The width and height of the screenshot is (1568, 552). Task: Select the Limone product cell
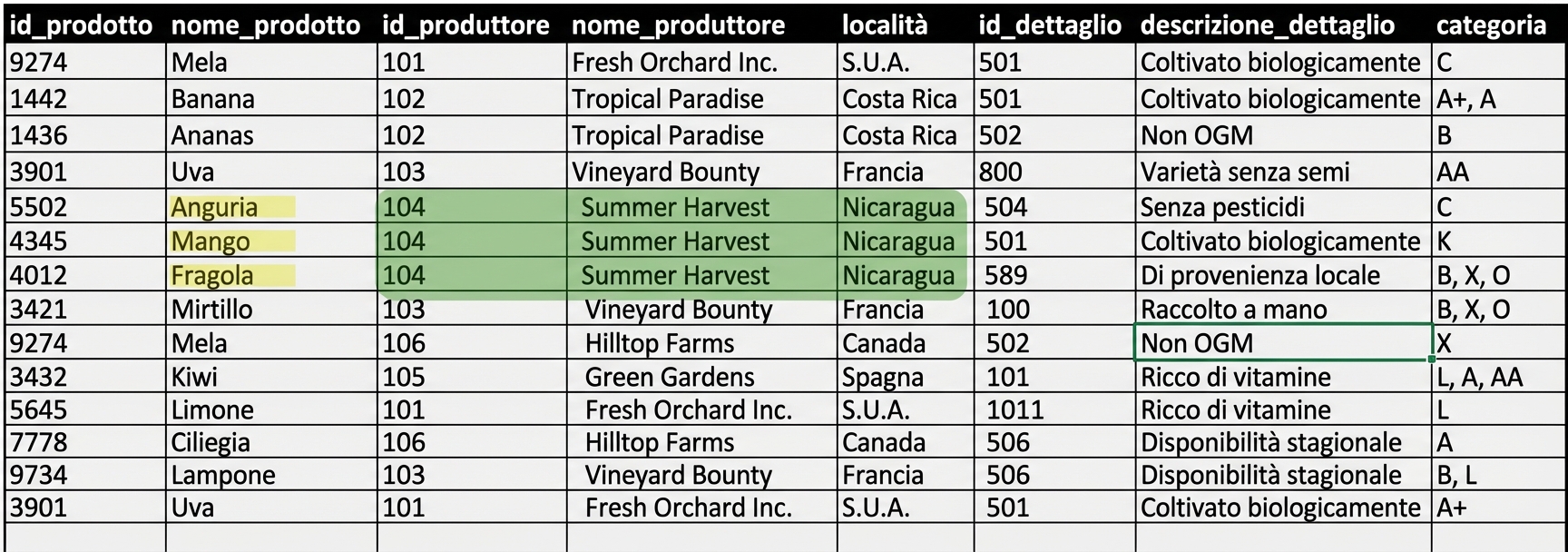pos(212,409)
